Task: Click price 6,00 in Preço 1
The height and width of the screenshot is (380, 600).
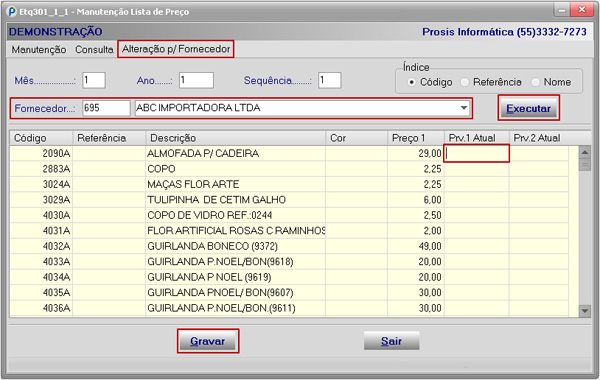Action: 416,200
